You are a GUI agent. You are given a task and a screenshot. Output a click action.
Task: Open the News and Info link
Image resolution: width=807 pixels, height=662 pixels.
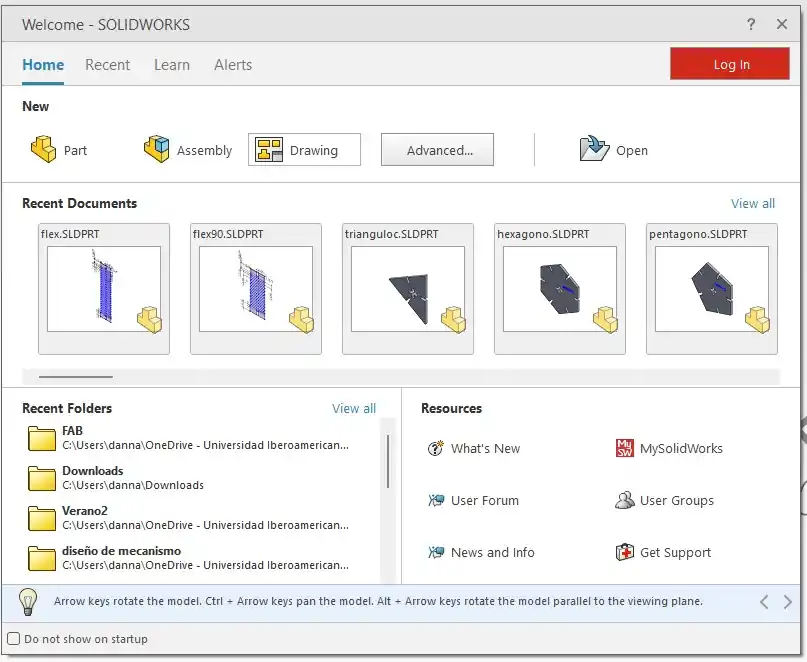(493, 552)
